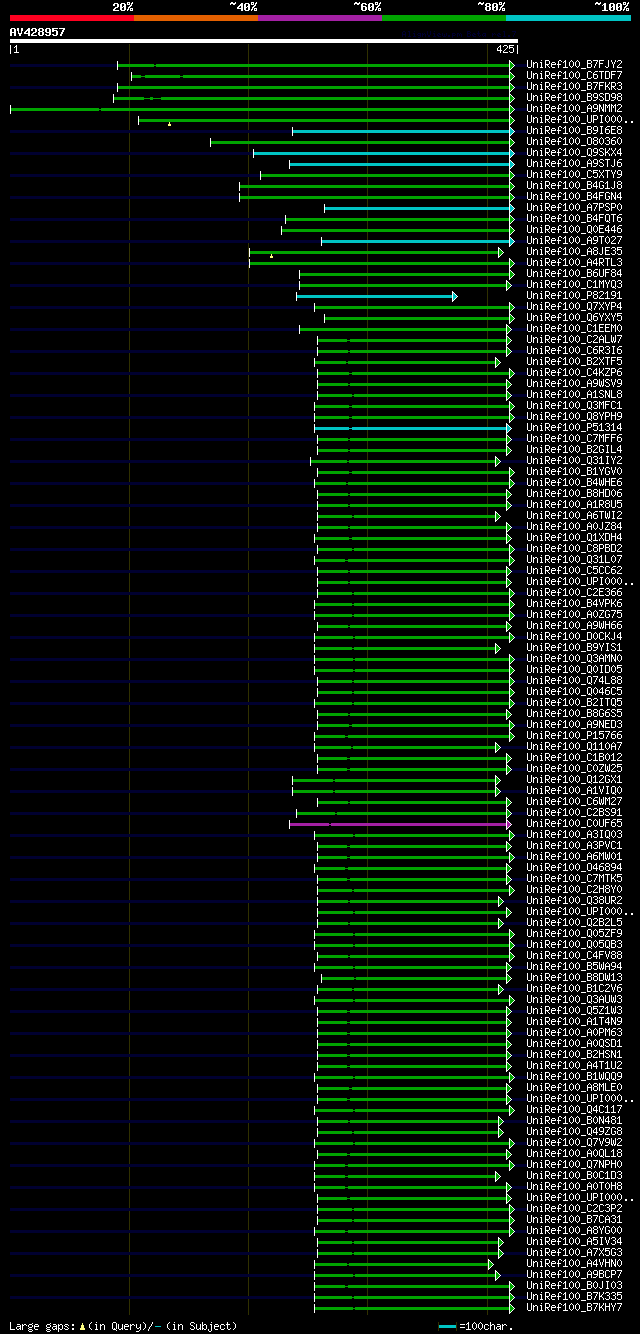Image resolution: width=640 pixels, height=1334 pixels.
Task: Select the label UniRef100_C2C3P2
Action: click(574, 1209)
